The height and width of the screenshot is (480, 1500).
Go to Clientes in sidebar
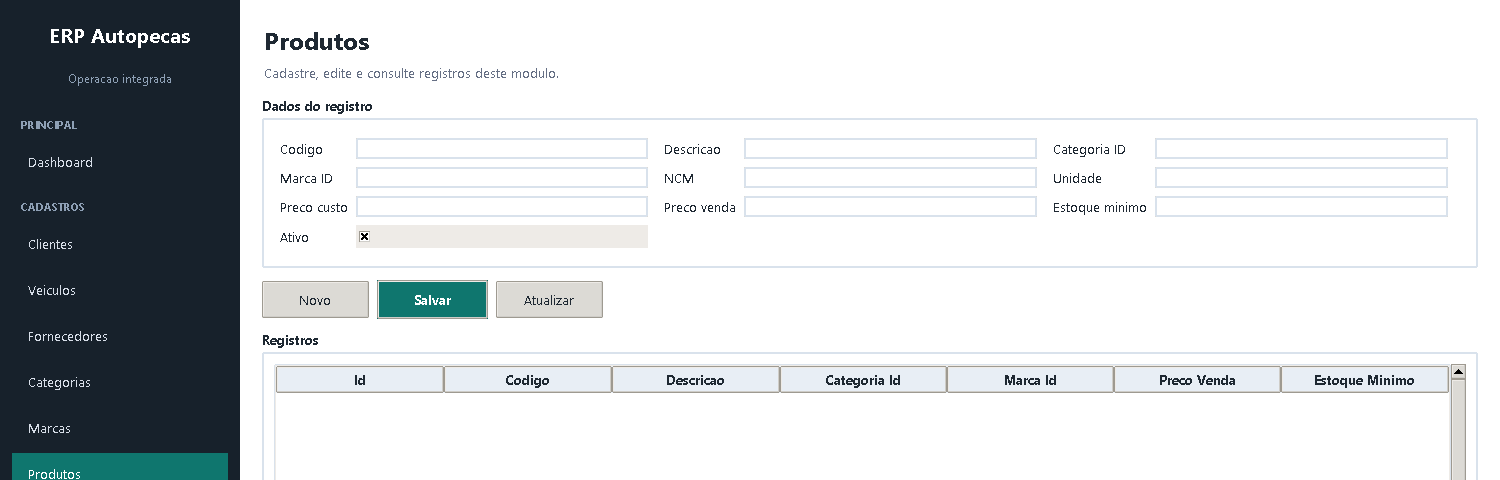[120, 244]
